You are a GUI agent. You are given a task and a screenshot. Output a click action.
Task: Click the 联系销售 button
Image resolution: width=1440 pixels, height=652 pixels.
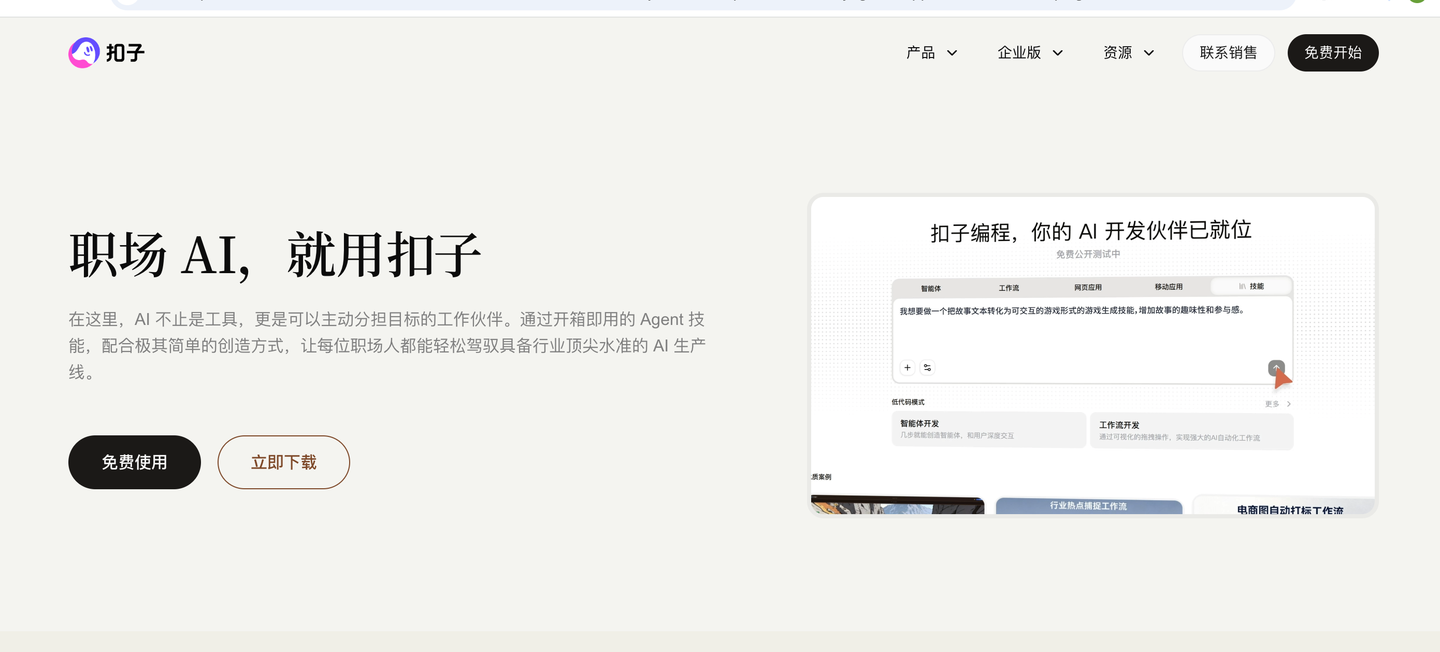(x=1228, y=53)
